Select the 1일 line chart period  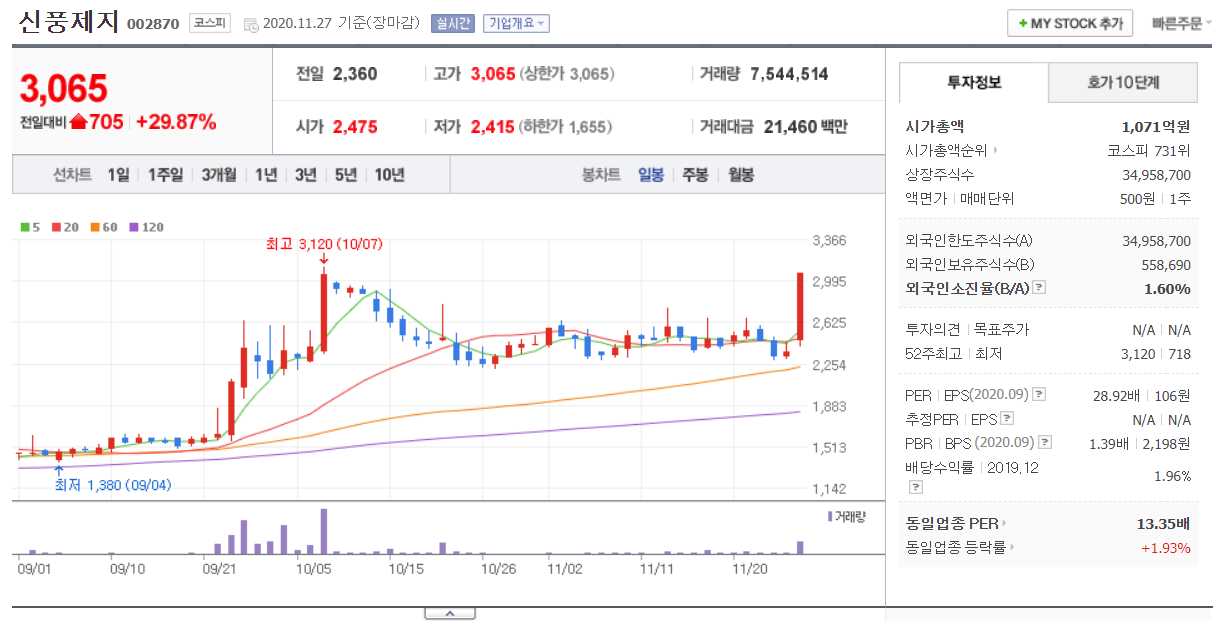tap(118, 175)
